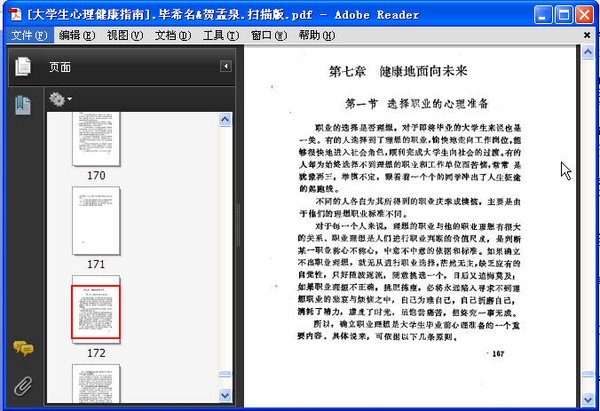Screen dimensions: 600x411
Task: Open the 视图 menu
Action: (125, 36)
